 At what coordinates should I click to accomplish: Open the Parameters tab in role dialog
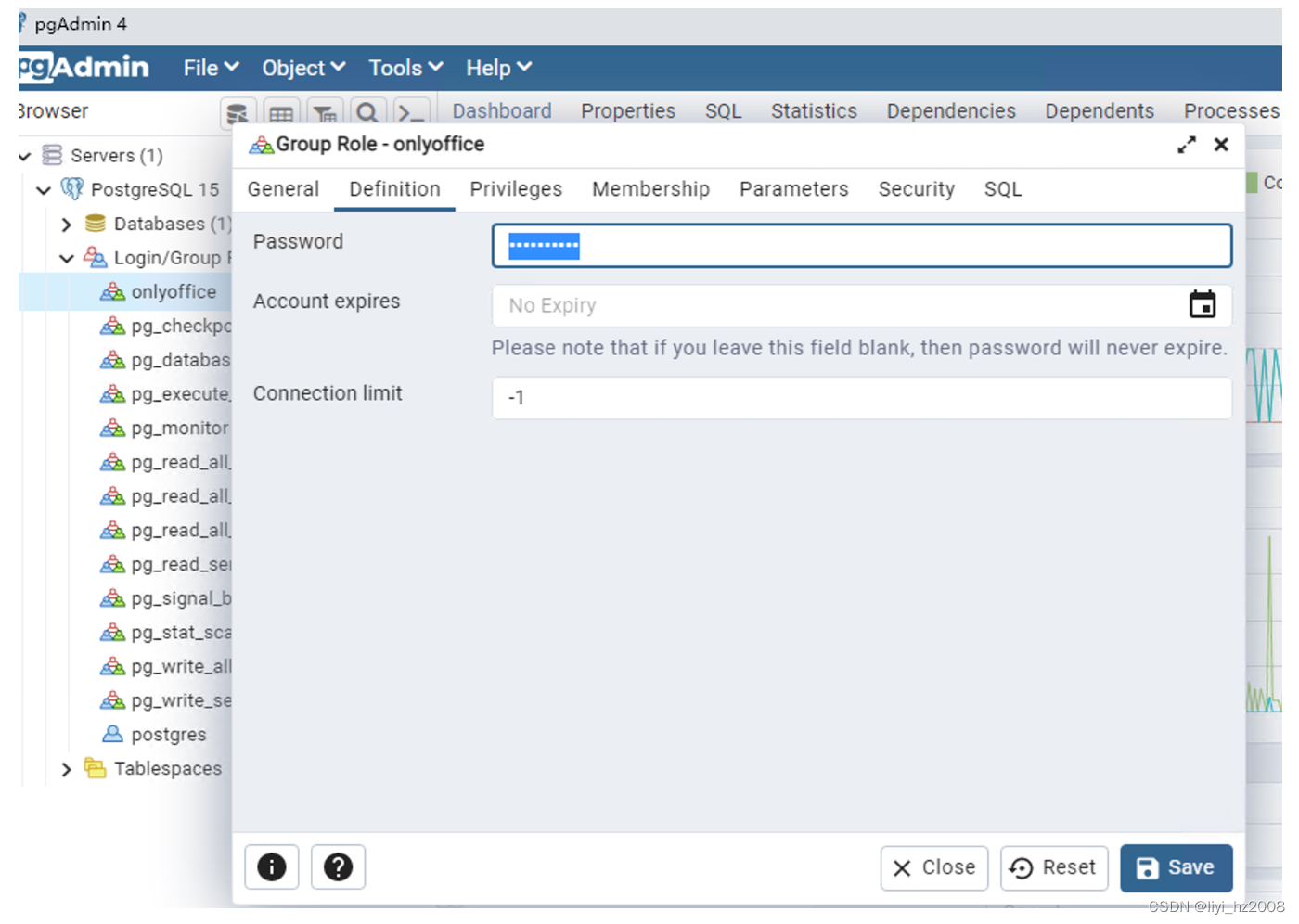[x=793, y=189]
